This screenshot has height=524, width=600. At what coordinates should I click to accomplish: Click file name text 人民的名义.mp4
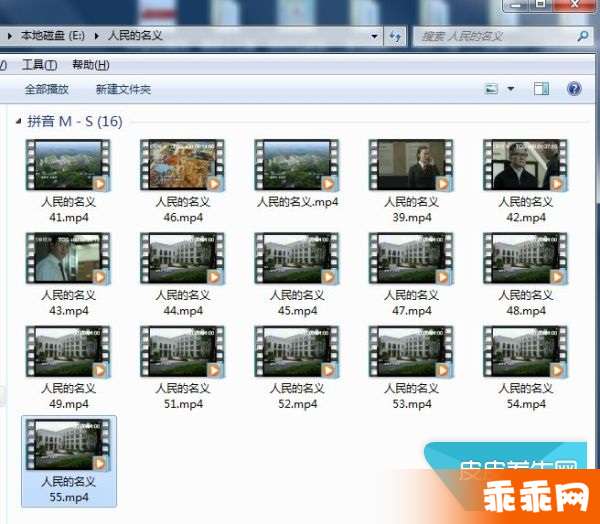[x=297, y=202]
